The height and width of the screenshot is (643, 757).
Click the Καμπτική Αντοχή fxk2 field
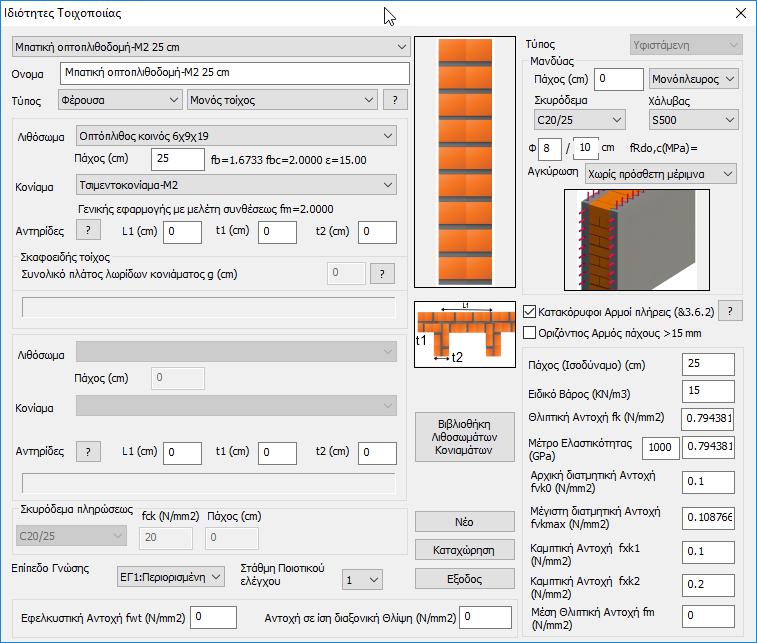click(708, 585)
